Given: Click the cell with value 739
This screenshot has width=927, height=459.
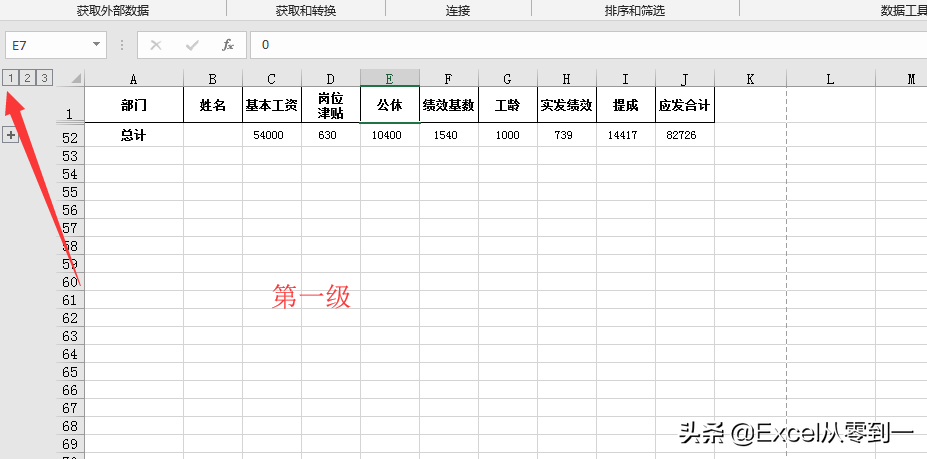Looking at the screenshot, I should pyautogui.click(x=567, y=135).
